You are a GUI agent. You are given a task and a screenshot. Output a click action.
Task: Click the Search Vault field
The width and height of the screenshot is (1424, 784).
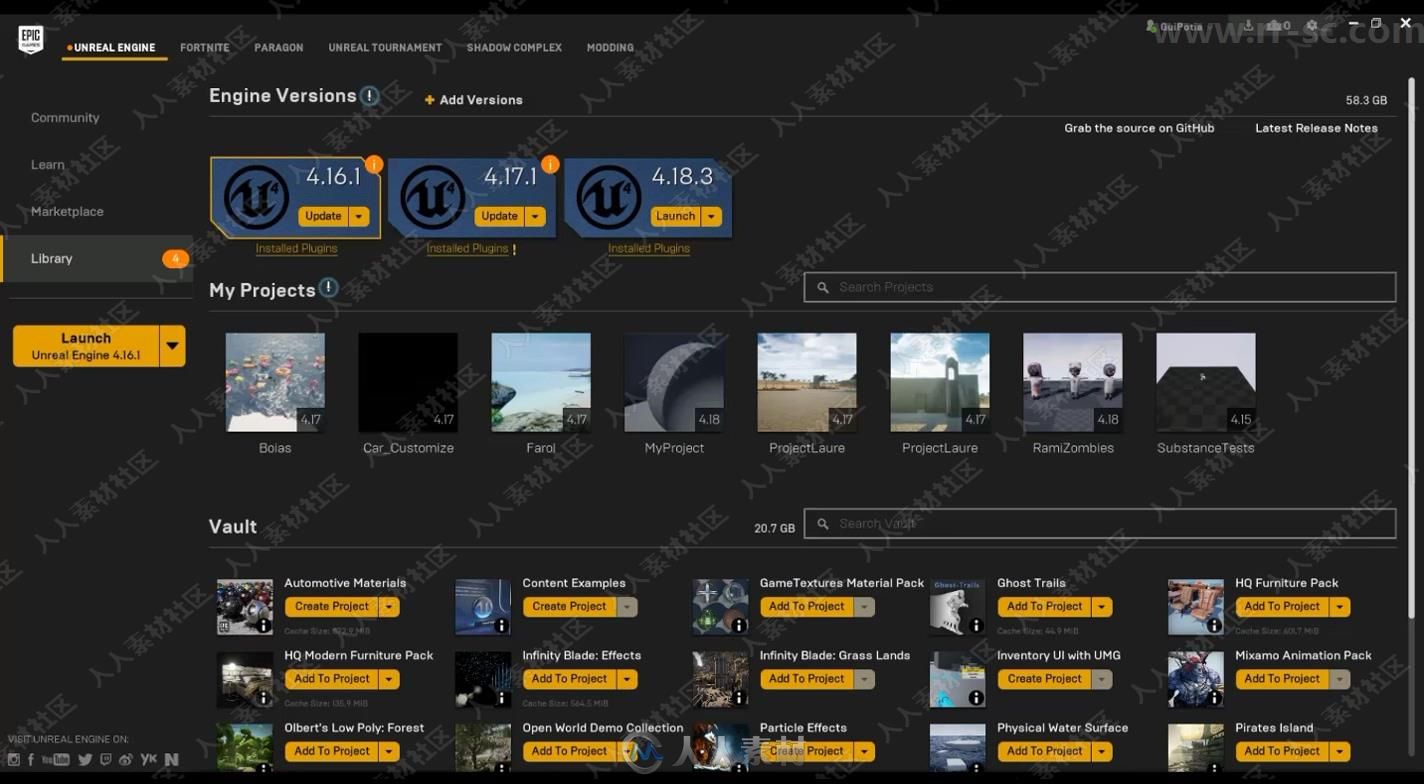tap(1100, 523)
